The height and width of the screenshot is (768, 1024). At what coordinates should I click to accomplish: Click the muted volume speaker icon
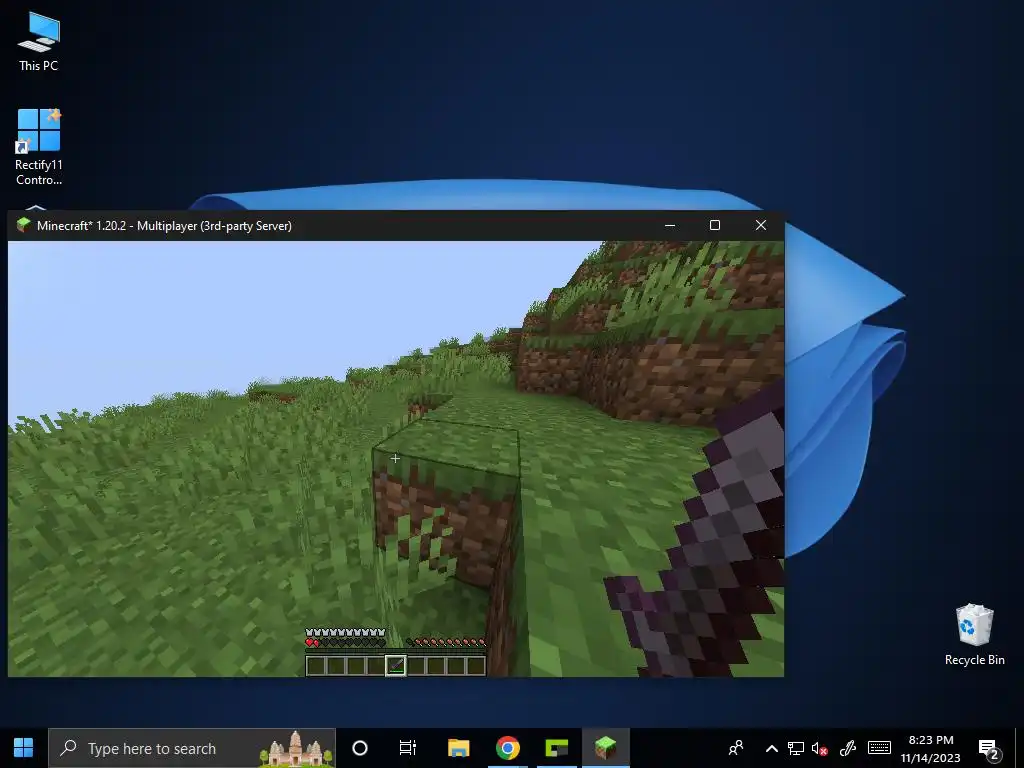tap(820, 748)
